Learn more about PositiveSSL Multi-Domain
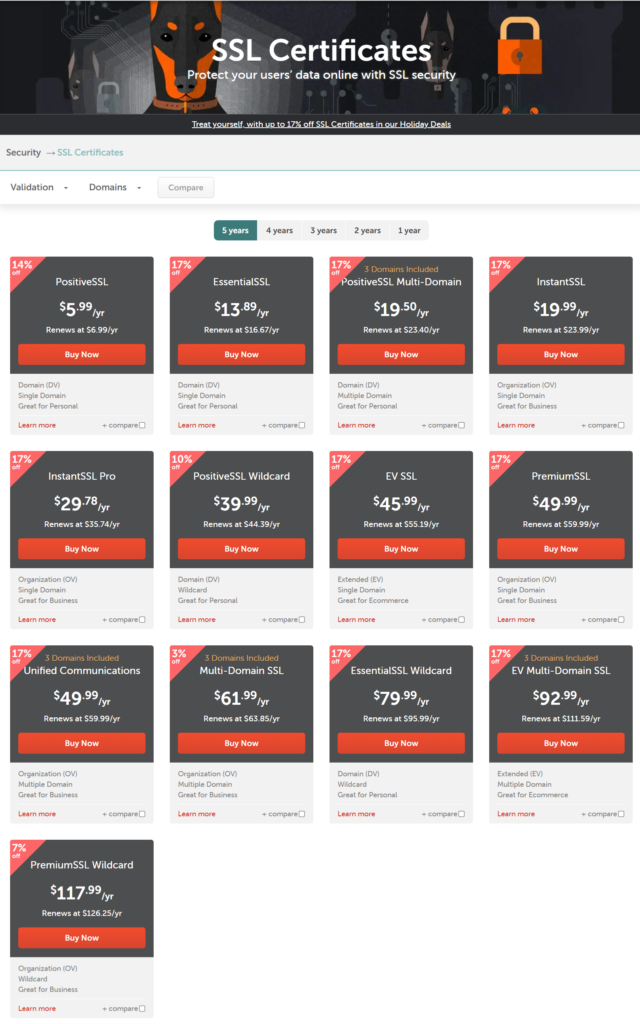The image size is (640, 1024). [357, 425]
